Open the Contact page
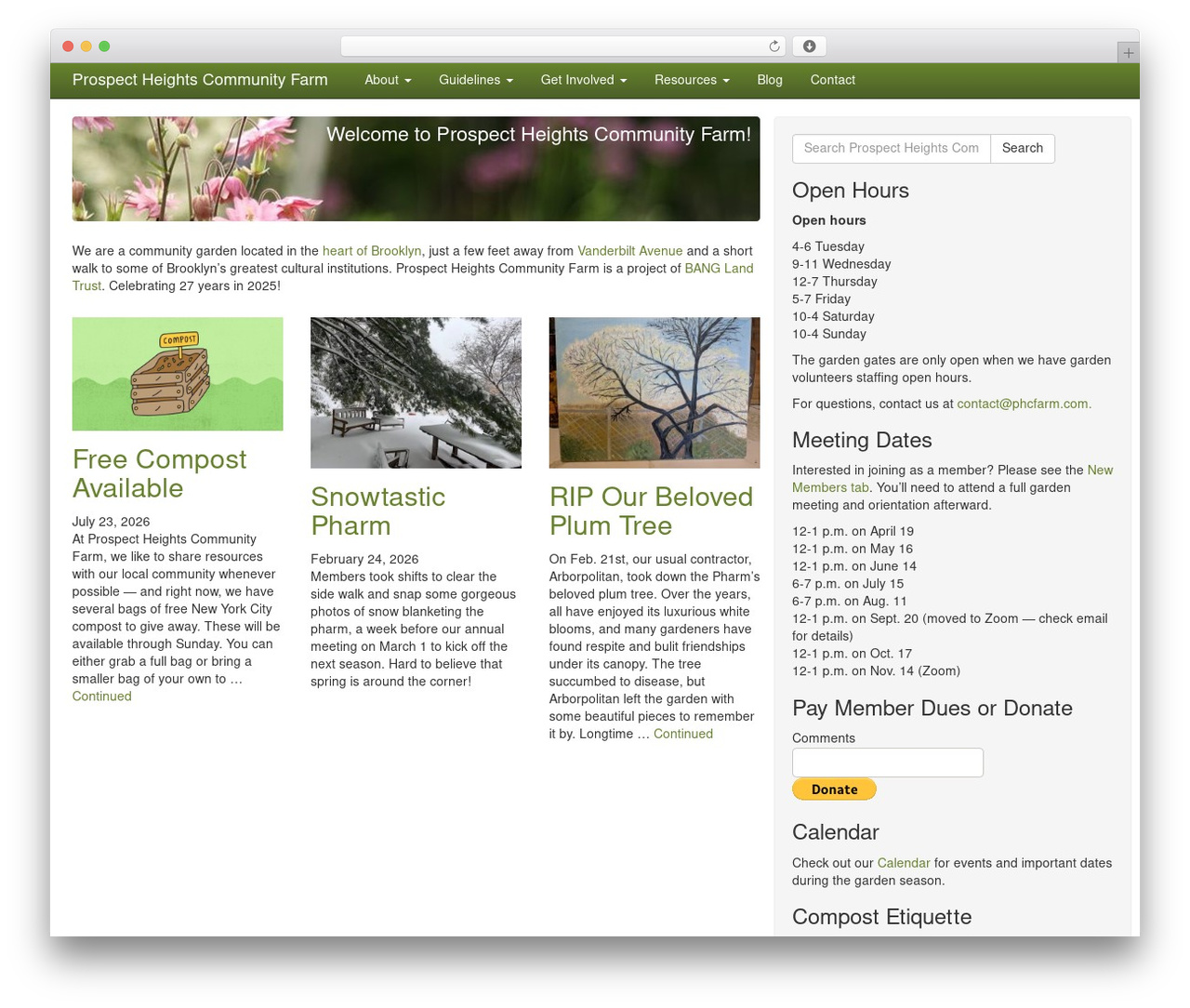Image resolution: width=1190 pixels, height=1008 pixels. [x=832, y=80]
